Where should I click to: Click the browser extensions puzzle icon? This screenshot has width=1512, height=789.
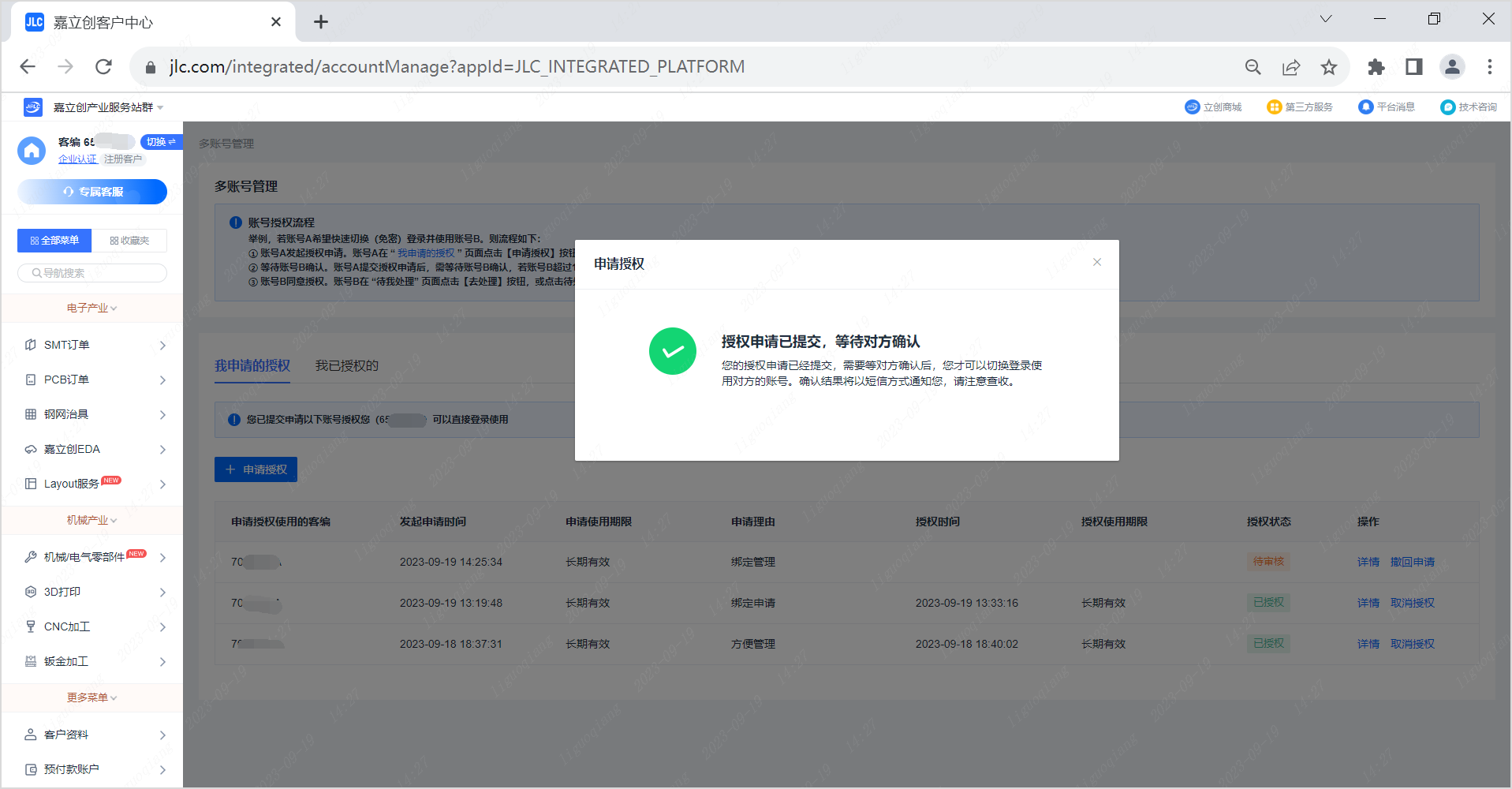[x=1376, y=67]
